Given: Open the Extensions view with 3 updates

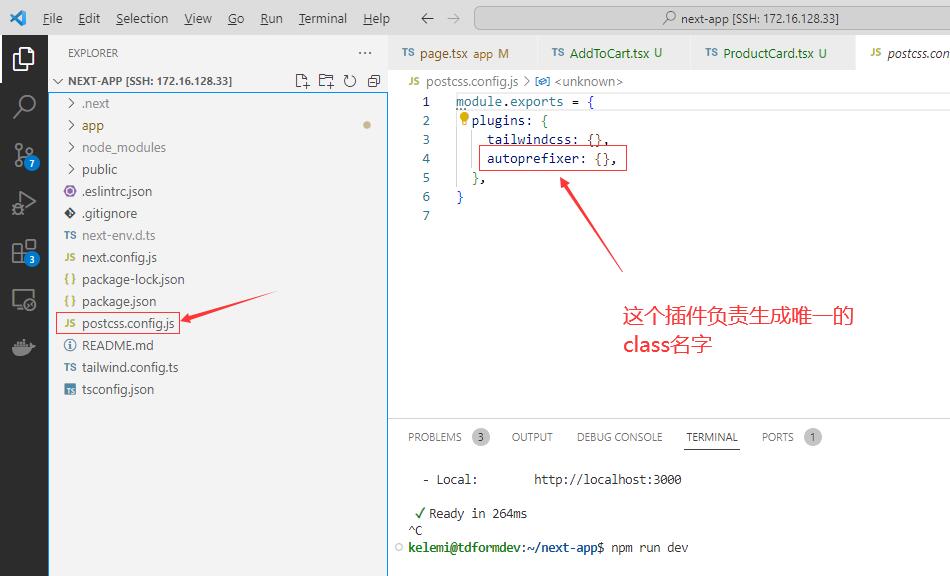Looking at the screenshot, I should pyautogui.click(x=24, y=251).
